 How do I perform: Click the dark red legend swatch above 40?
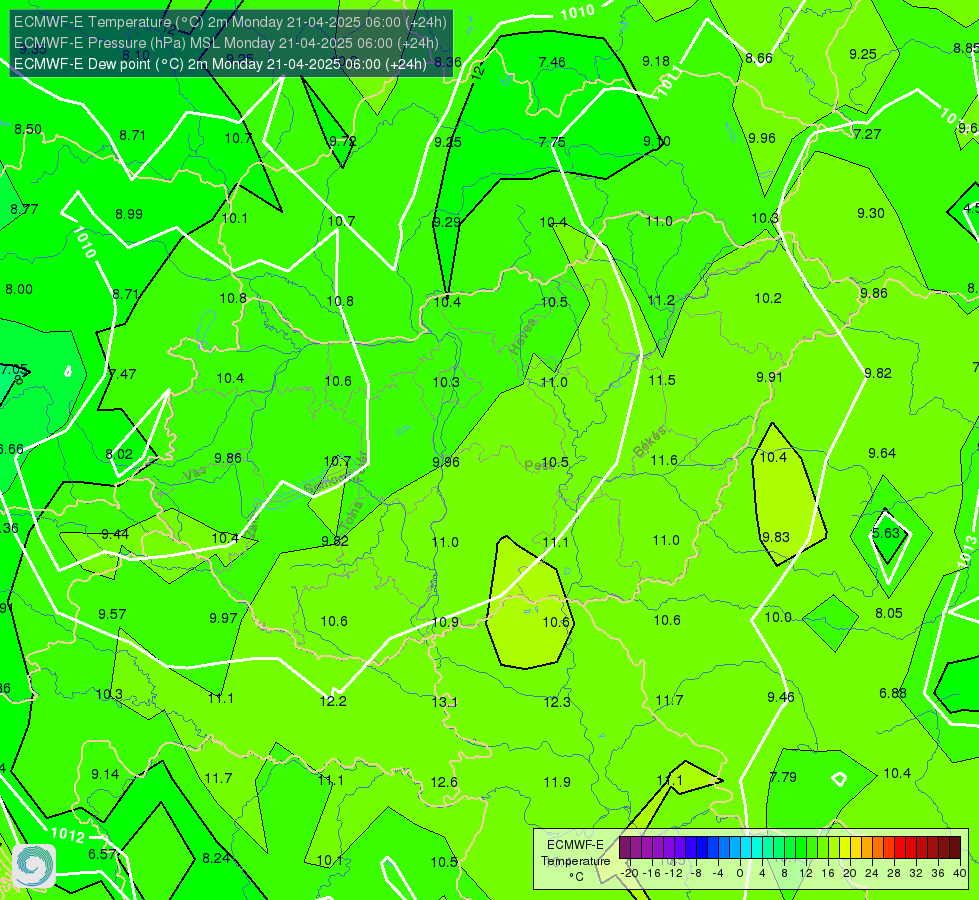click(955, 848)
